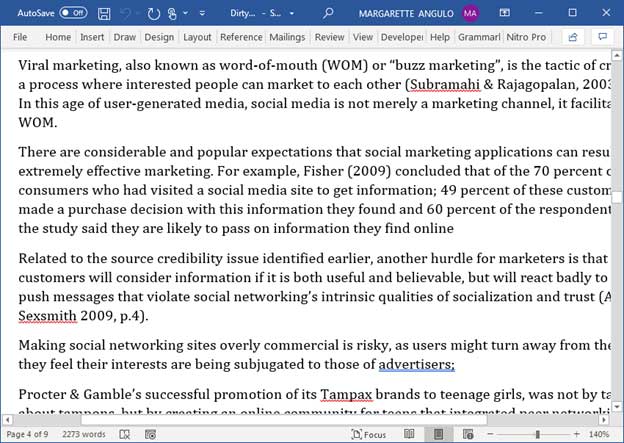Image resolution: width=624 pixels, height=443 pixels.
Task: Click the Undo arrow icon
Action: pos(125,14)
